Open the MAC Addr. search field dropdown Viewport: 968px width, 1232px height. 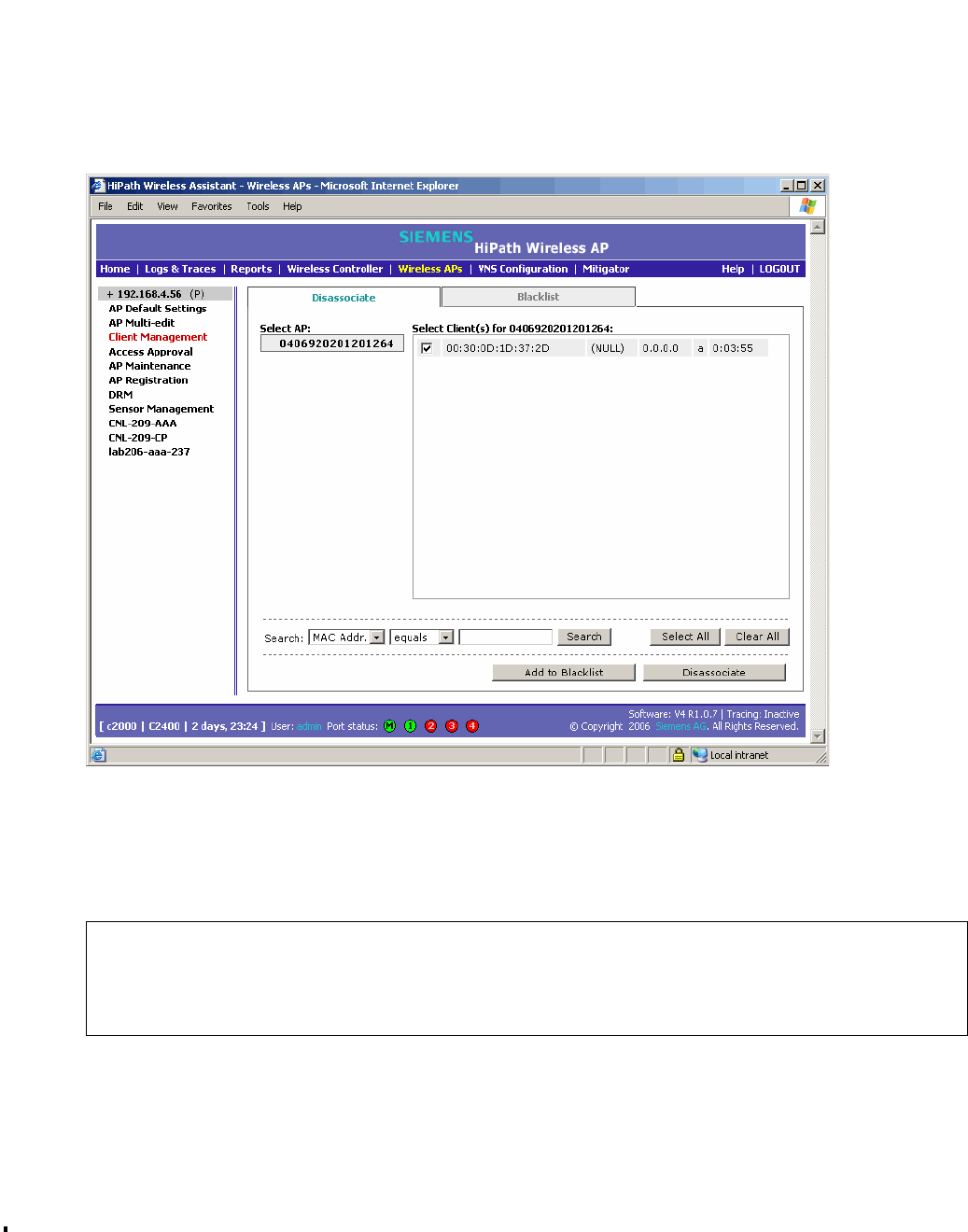[x=377, y=637]
